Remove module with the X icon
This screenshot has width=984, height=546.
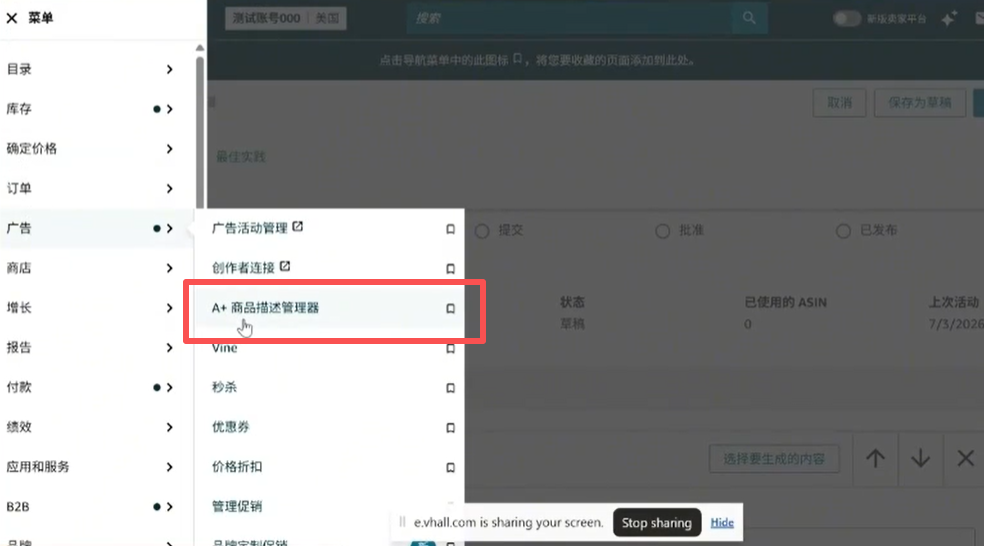(965, 458)
